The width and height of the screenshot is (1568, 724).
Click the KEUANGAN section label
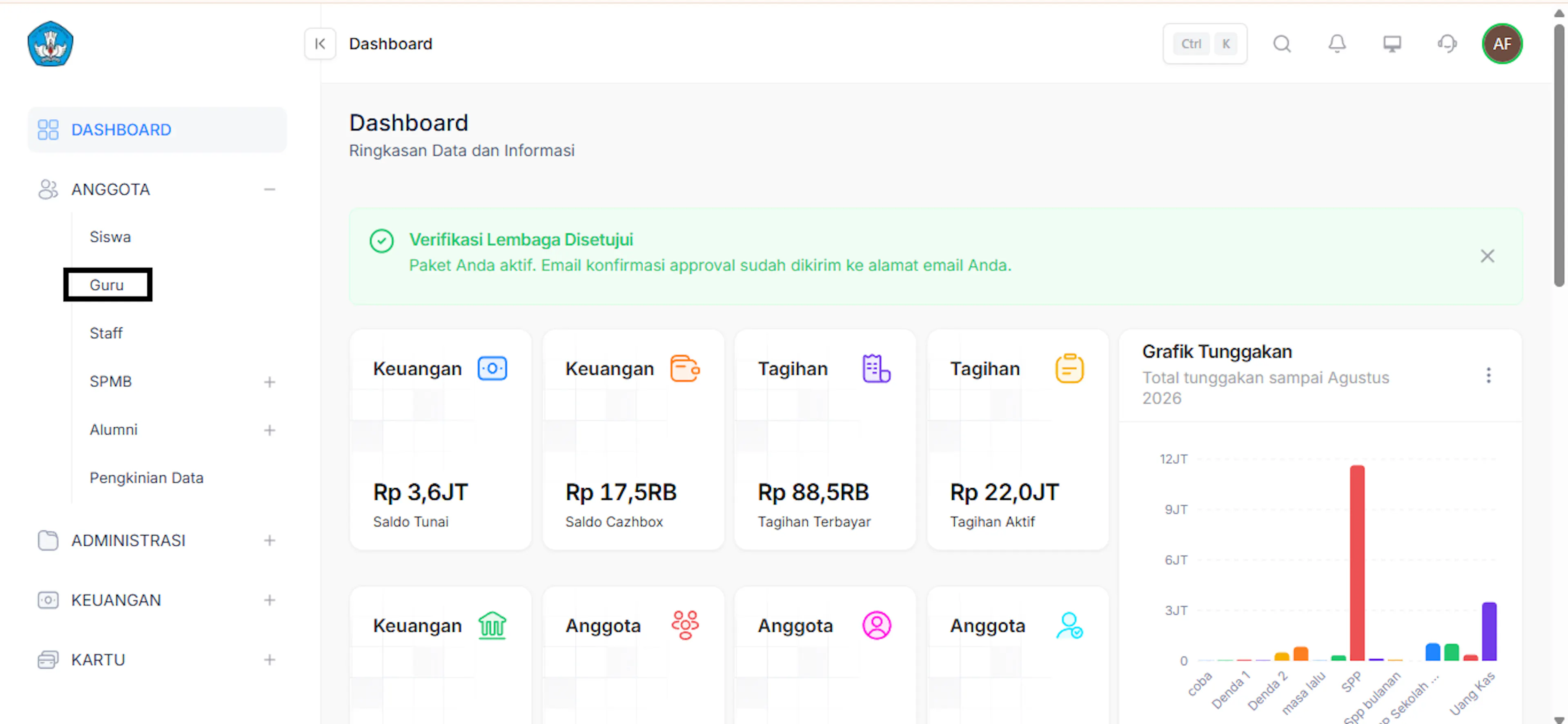[116, 600]
